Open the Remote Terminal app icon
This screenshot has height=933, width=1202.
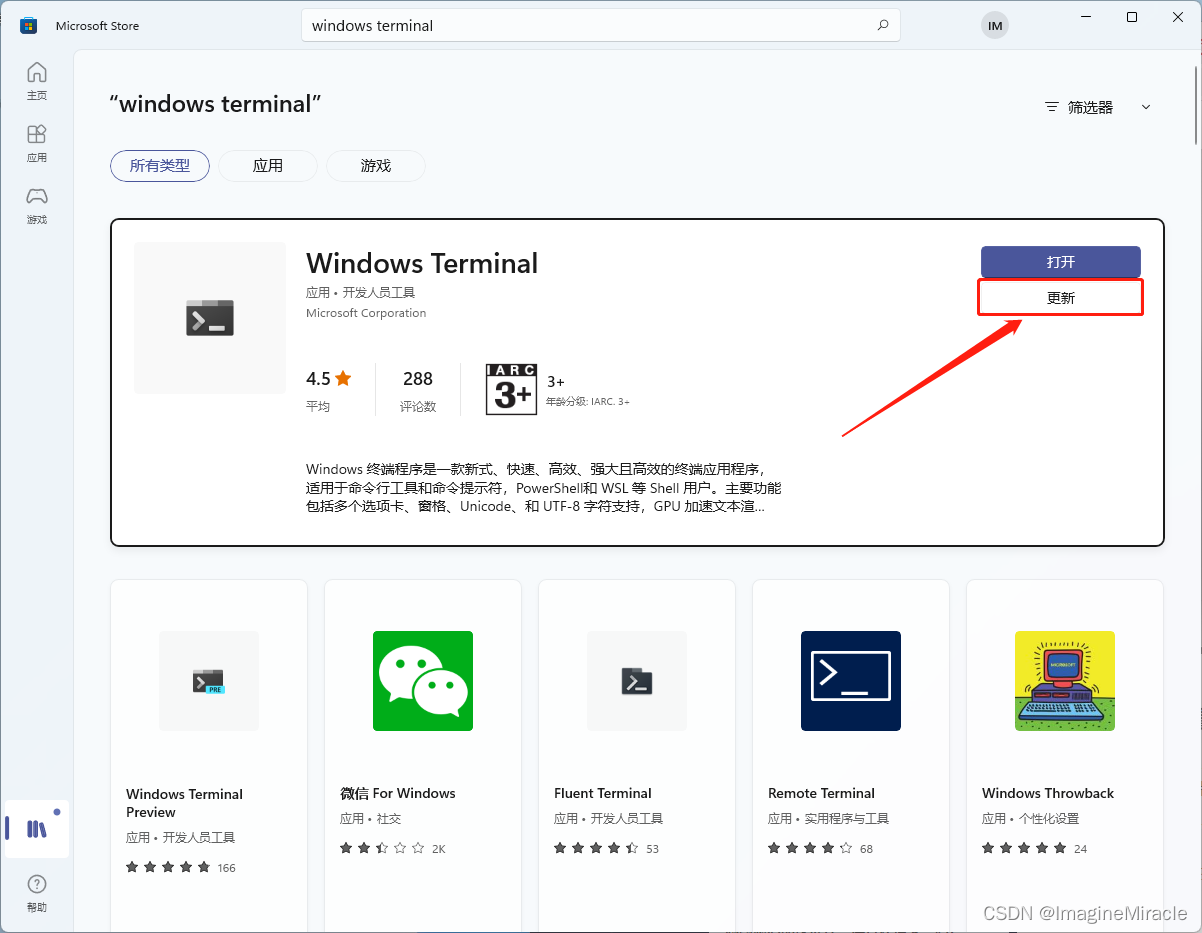point(851,681)
